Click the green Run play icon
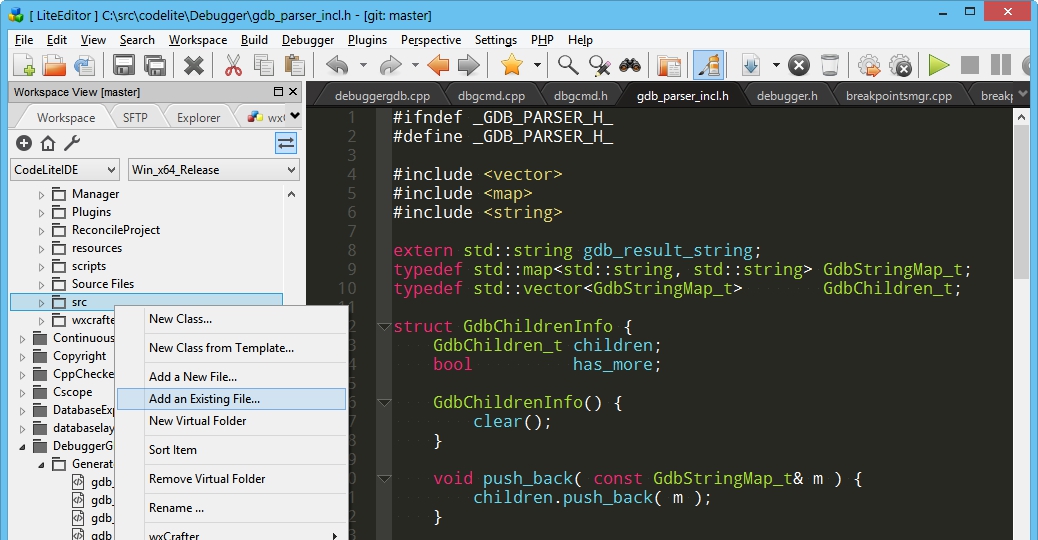 (x=938, y=66)
